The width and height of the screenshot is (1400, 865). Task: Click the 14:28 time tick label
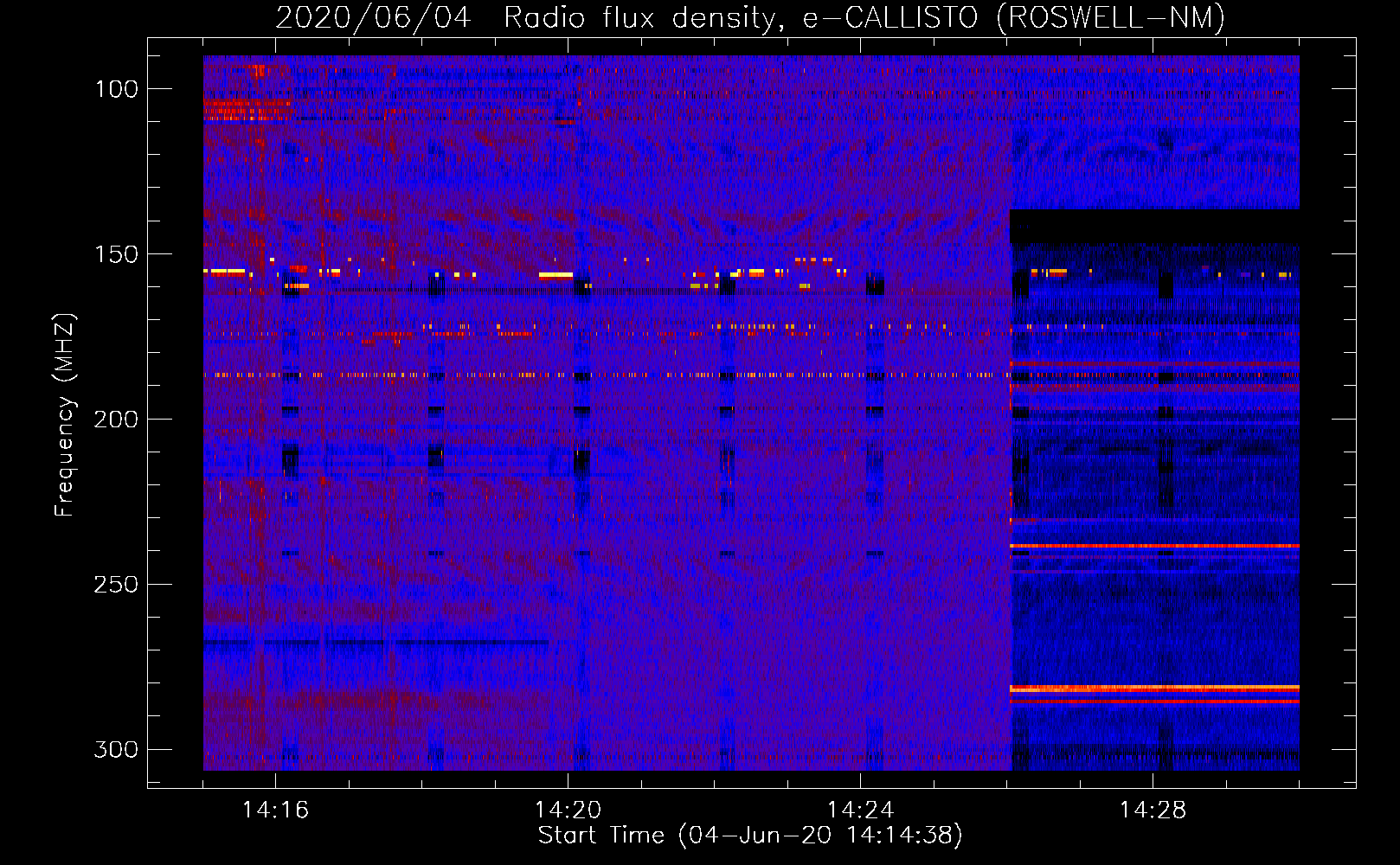tap(1153, 810)
